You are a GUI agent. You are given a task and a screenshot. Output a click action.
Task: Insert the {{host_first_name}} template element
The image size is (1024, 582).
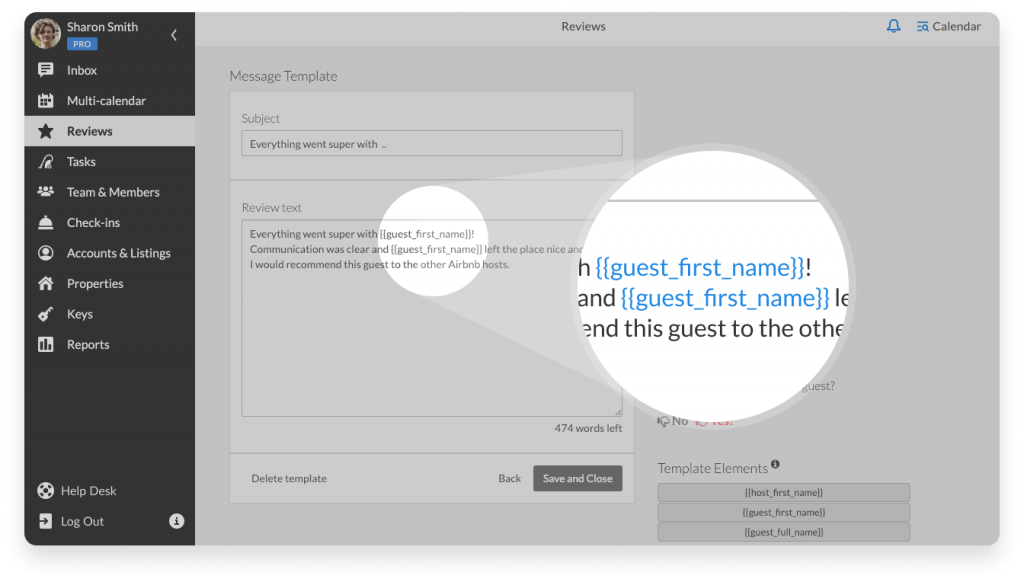point(783,492)
